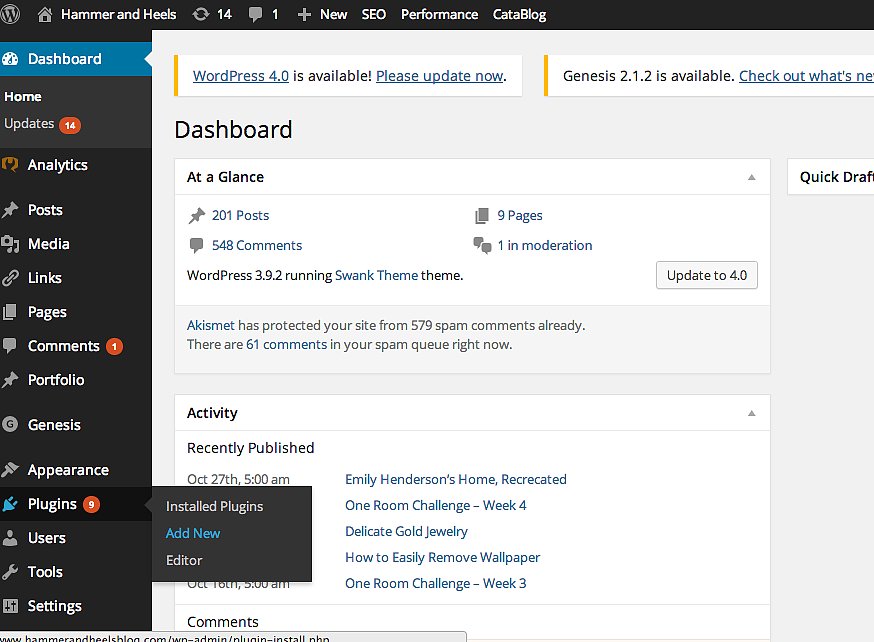Open Hammer and Heels site menu

[x=118, y=14]
